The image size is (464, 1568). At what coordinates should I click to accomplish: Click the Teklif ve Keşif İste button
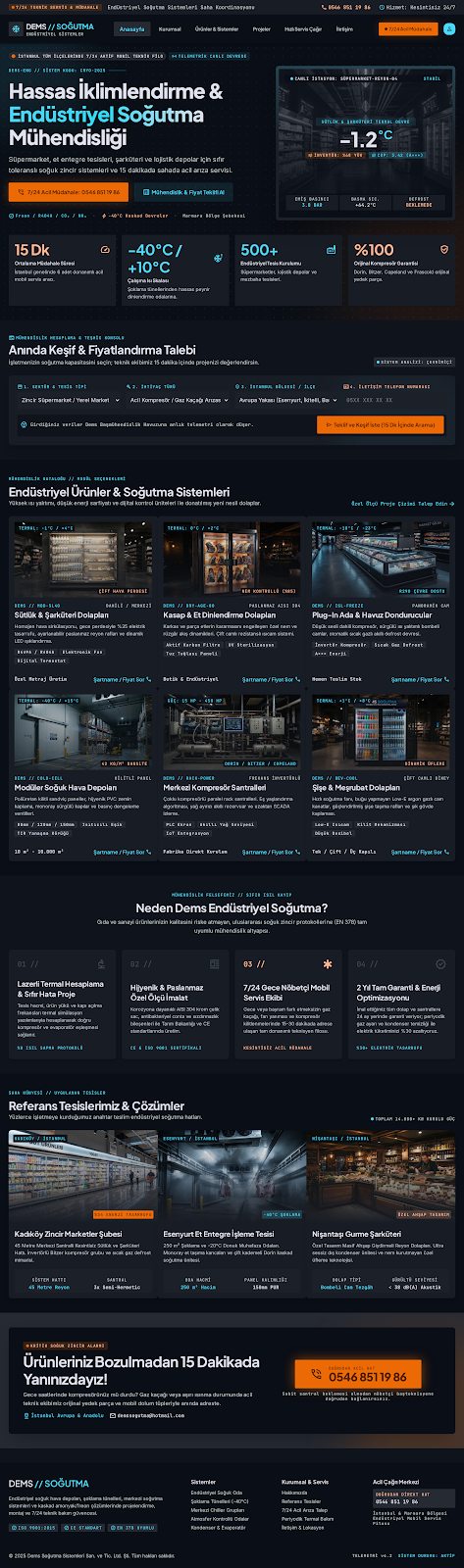(381, 424)
